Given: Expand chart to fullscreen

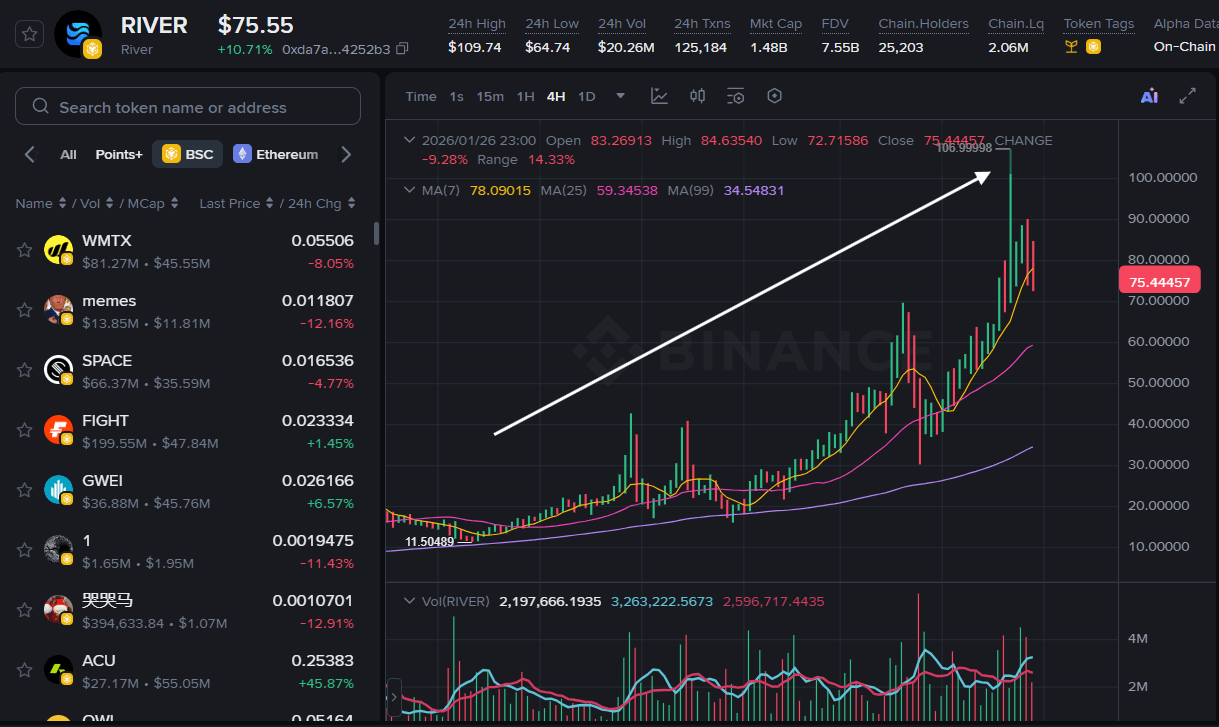Looking at the screenshot, I should pyautogui.click(x=1188, y=96).
